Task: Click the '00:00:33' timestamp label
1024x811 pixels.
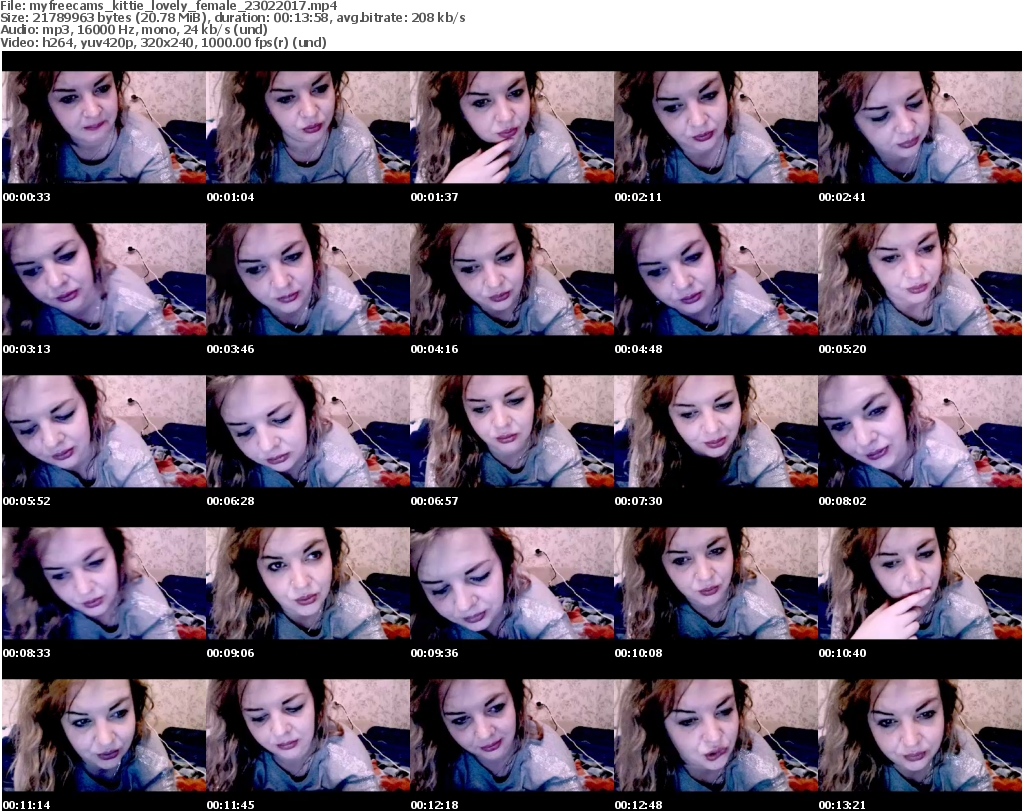Action: [x=27, y=197]
